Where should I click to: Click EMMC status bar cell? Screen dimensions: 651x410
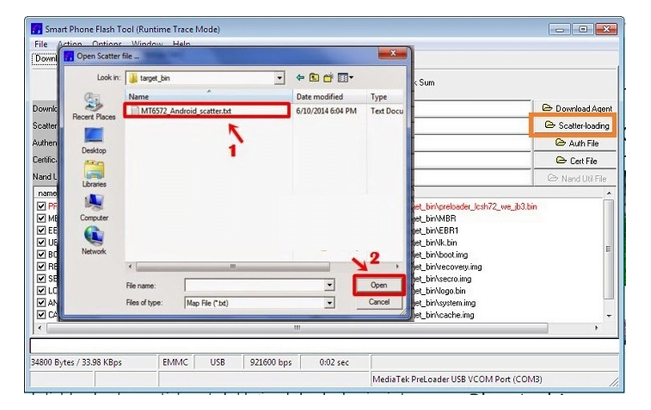point(175,362)
